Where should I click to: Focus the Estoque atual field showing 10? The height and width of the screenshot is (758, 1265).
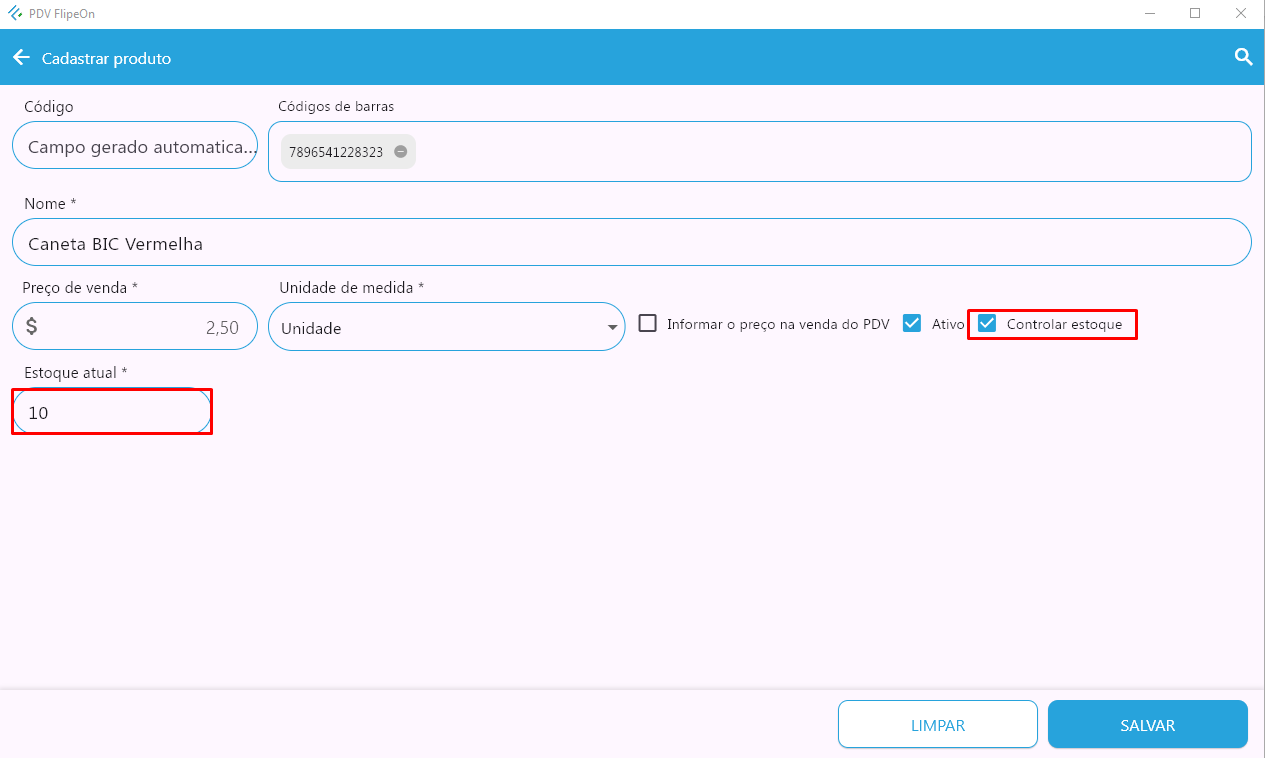click(x=112, y=412)
